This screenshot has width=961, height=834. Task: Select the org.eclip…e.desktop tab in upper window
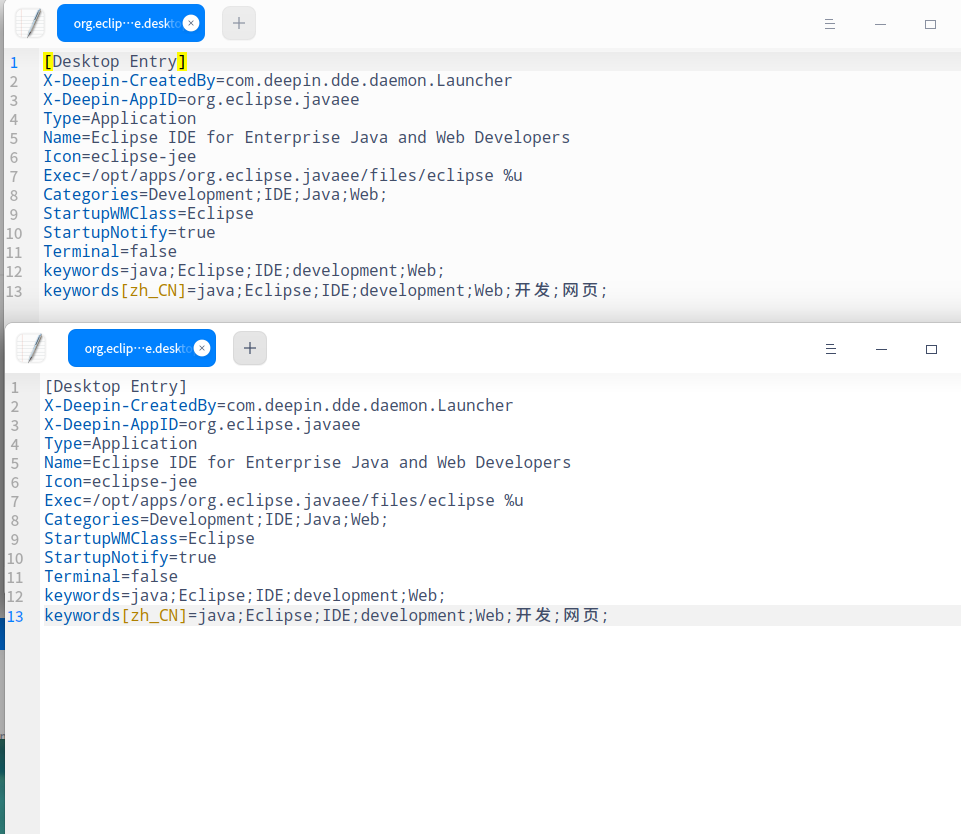tap(131, 23)
